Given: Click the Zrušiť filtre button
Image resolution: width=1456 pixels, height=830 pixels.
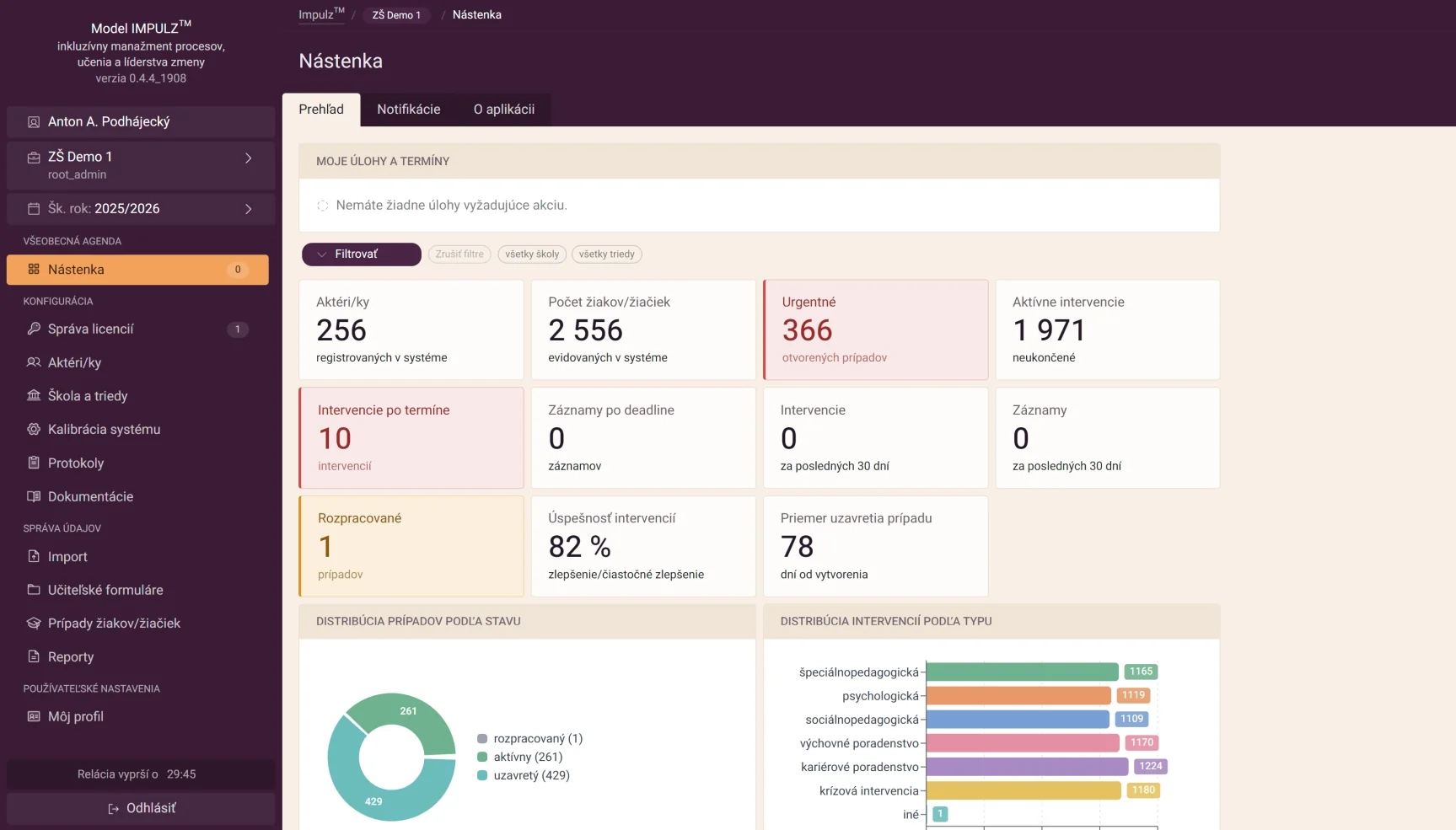Looking at the screenshot, I should click(x=459, y=254).
